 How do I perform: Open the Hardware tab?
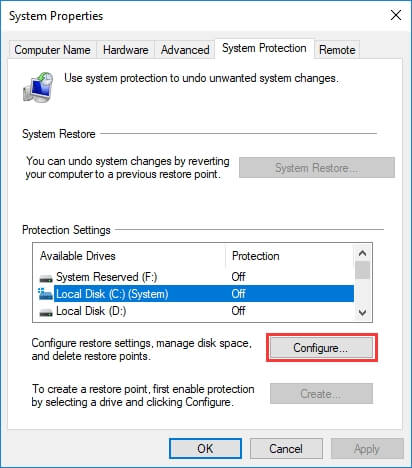[126, 50]
